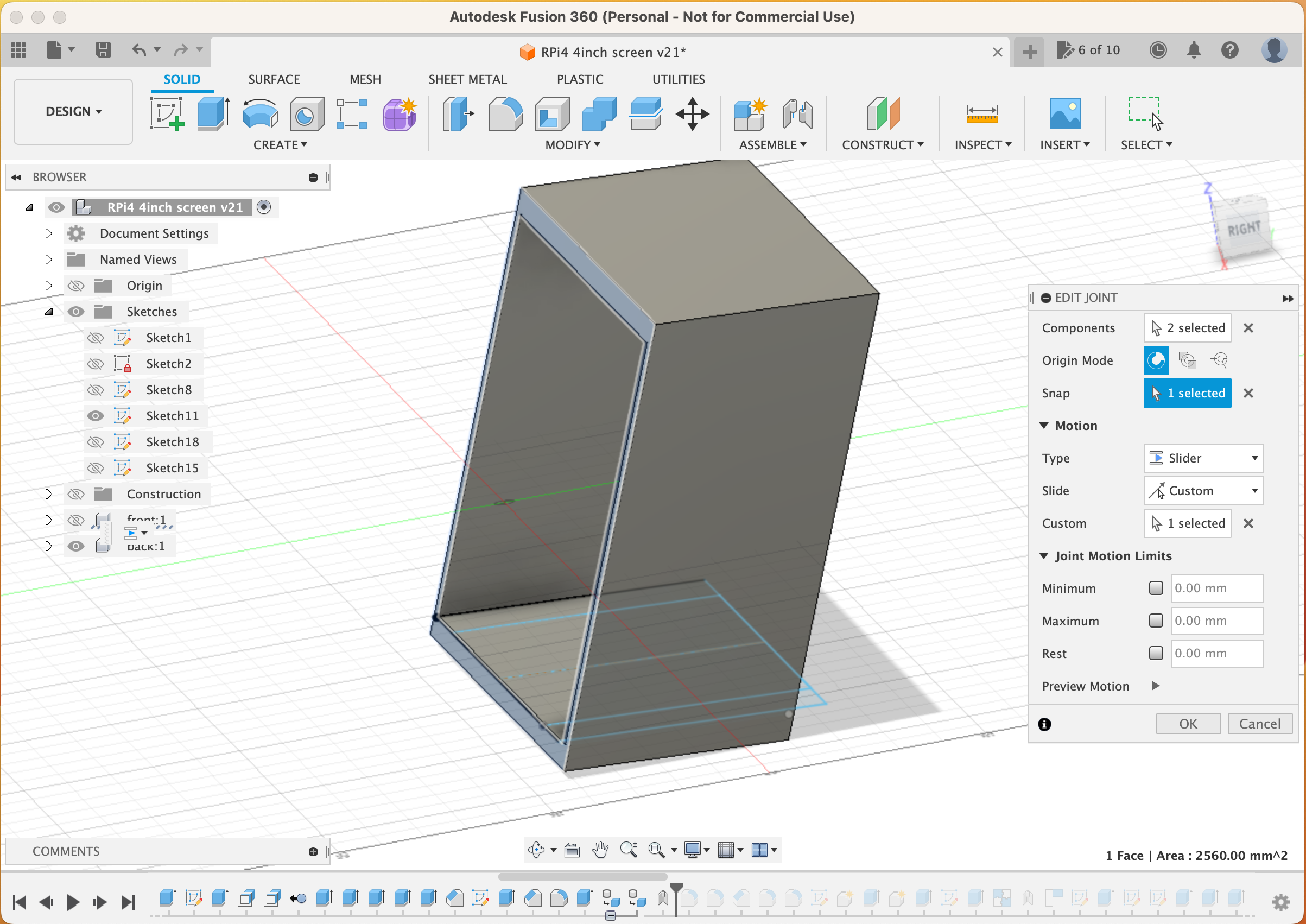This screenshot has height=924, width=1306.
Task: Select the Measure tool
Action: [982, 113]
